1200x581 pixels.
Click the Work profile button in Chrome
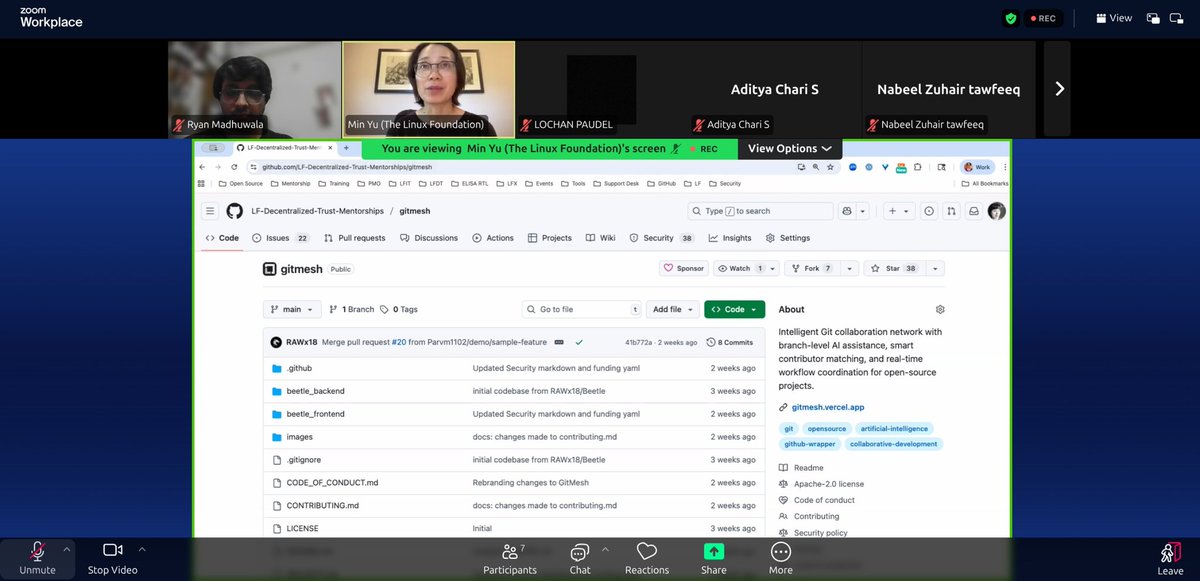[976, 167]
